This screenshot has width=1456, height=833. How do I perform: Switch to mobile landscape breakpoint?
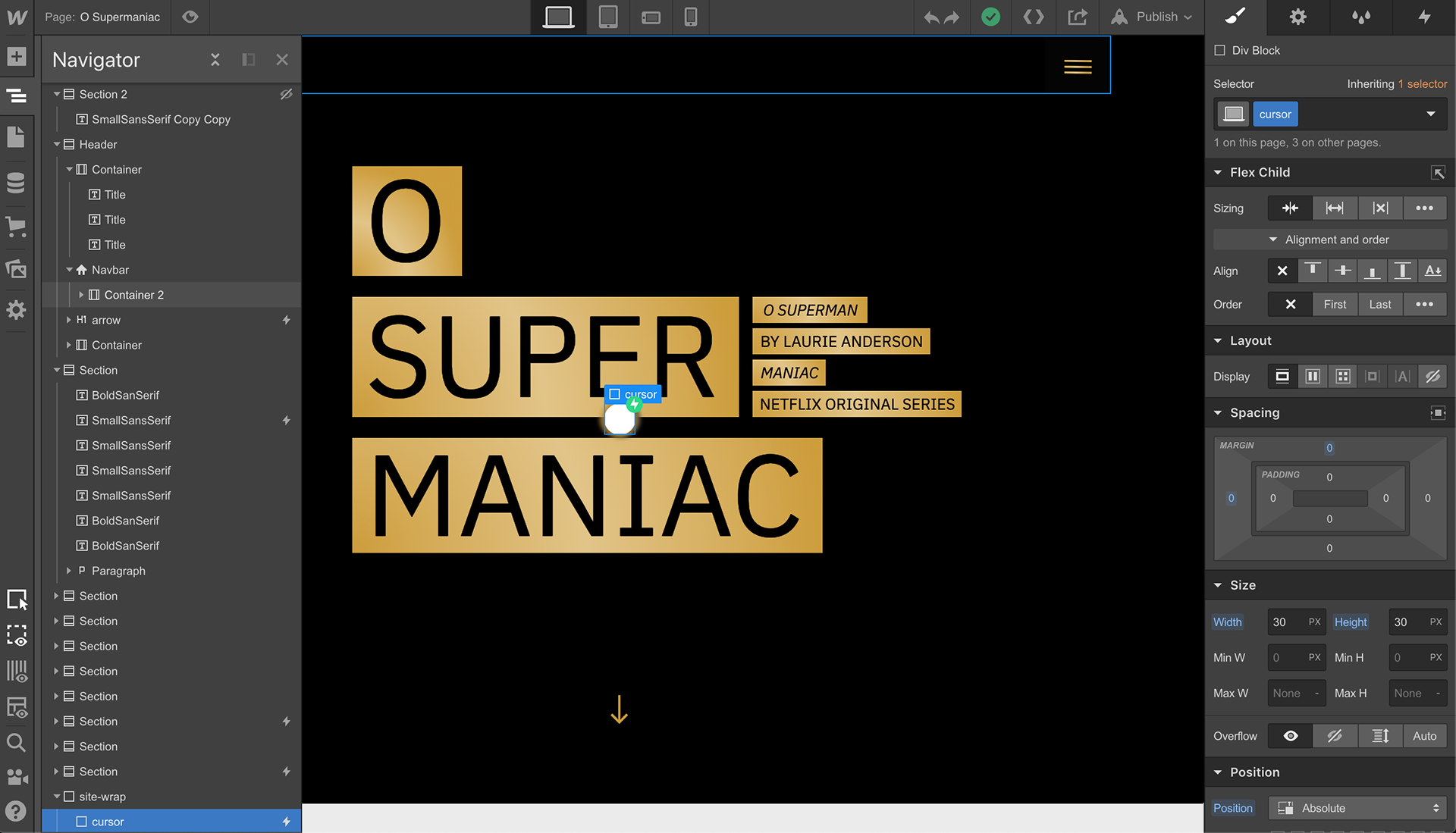click(x=651, y=17)
